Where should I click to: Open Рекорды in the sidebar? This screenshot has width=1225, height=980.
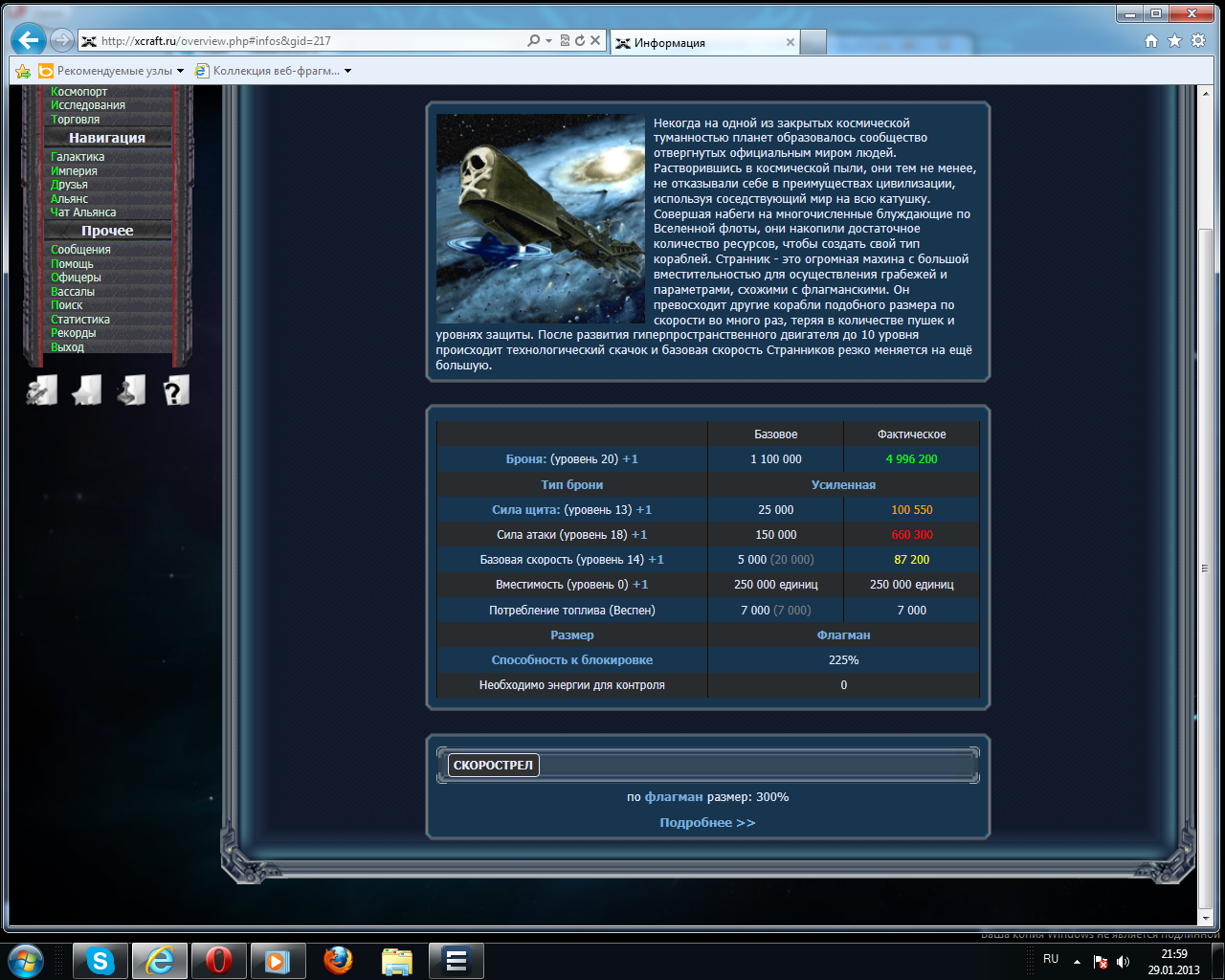pos(73,333)
